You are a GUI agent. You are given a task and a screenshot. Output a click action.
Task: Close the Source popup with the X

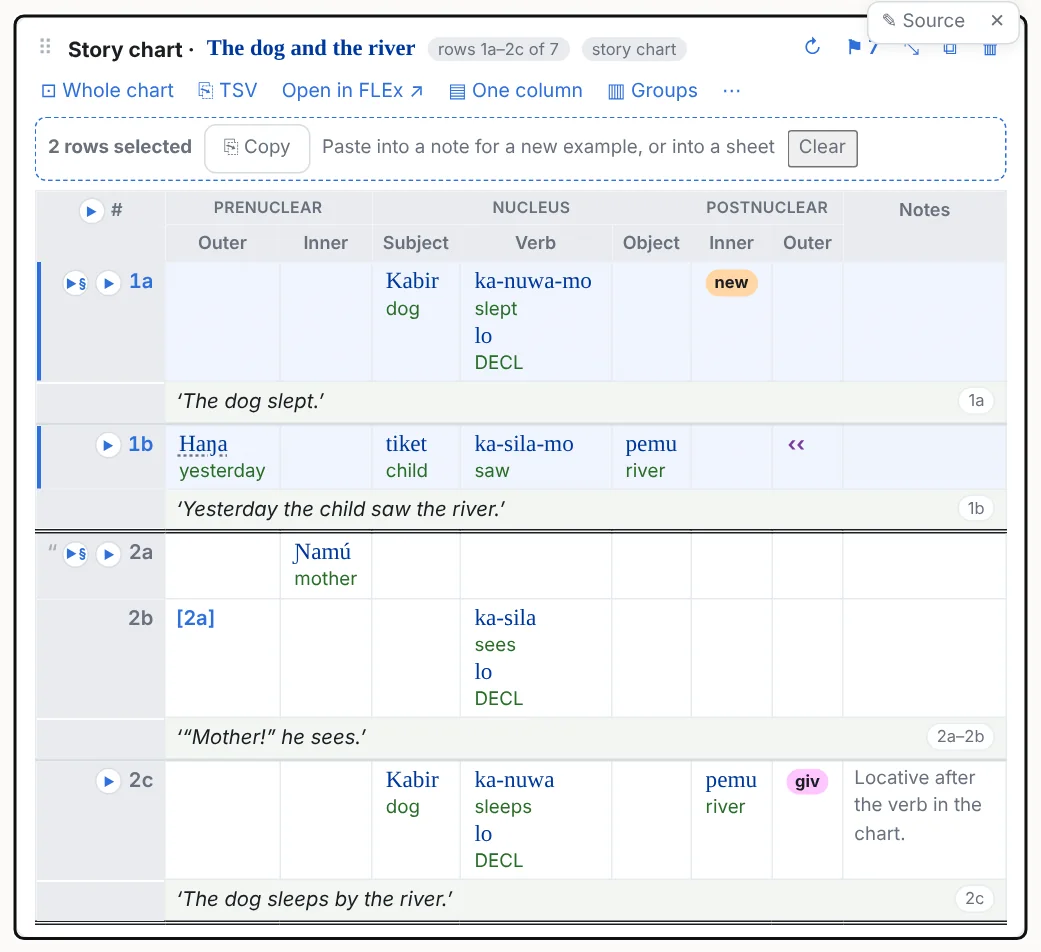[997, 21]
